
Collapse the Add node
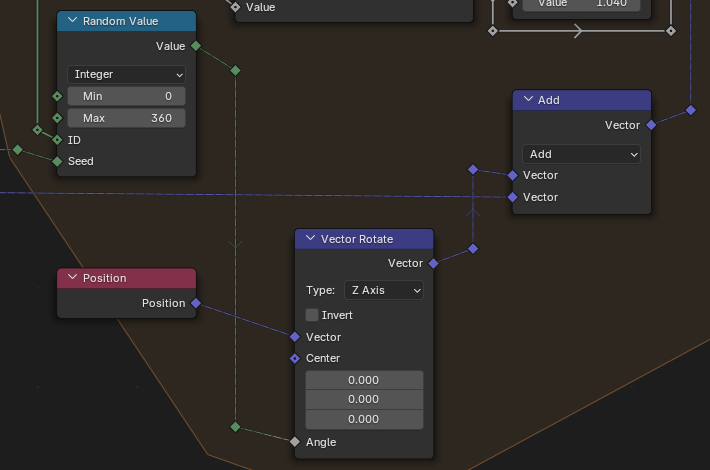point(528,99)
